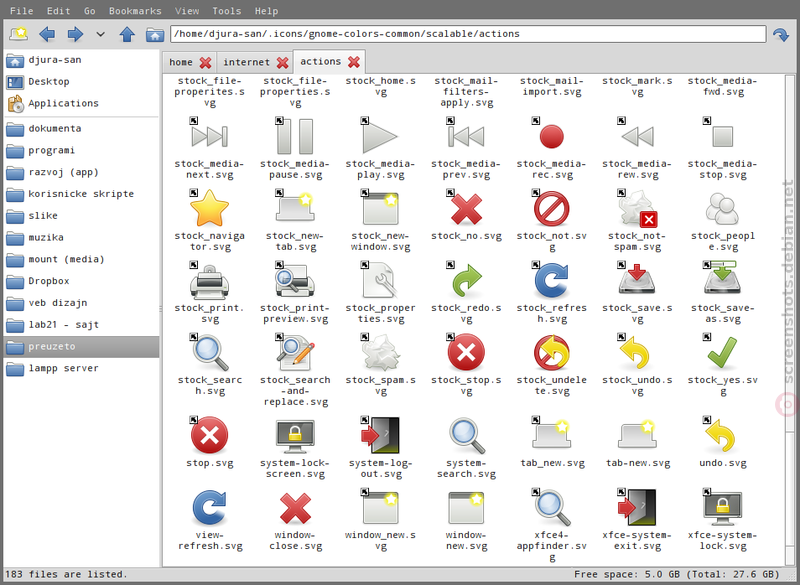This screenshot has width=800, height=585.
Task: Select stock_not-spam.svg icon
Action: pos(637,208)
